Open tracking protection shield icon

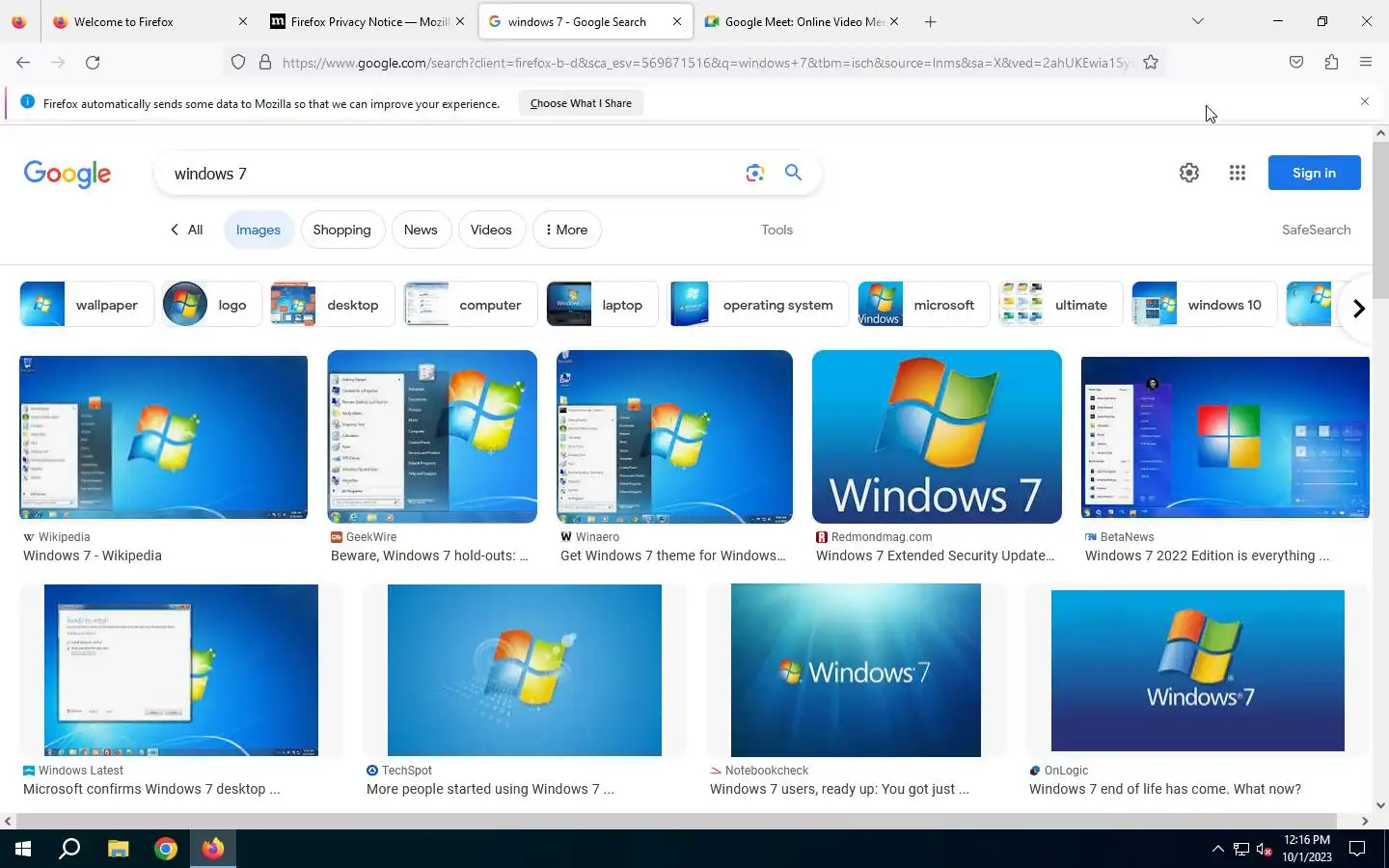tap(238, 63)
